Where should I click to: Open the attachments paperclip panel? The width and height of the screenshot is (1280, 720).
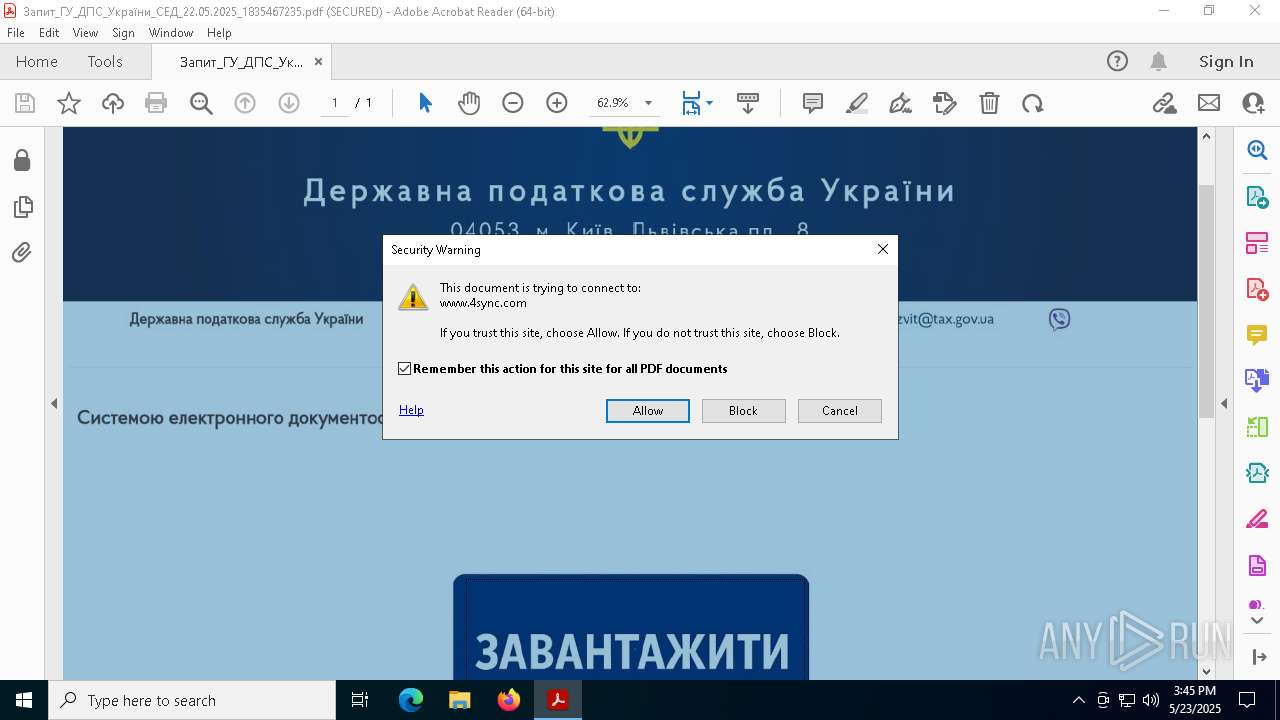point(22,253)
